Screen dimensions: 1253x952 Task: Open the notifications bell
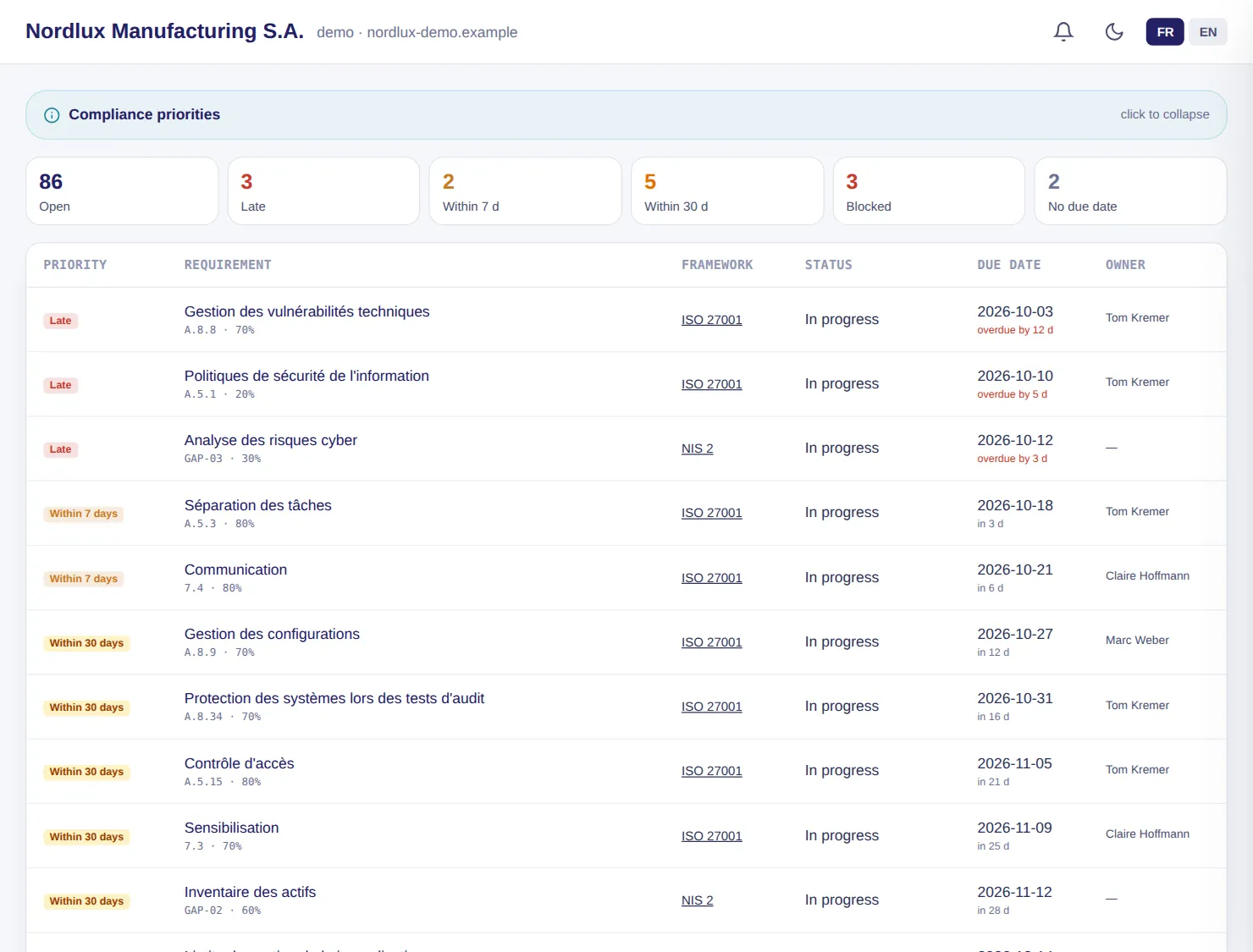[x=1063, y=32]
